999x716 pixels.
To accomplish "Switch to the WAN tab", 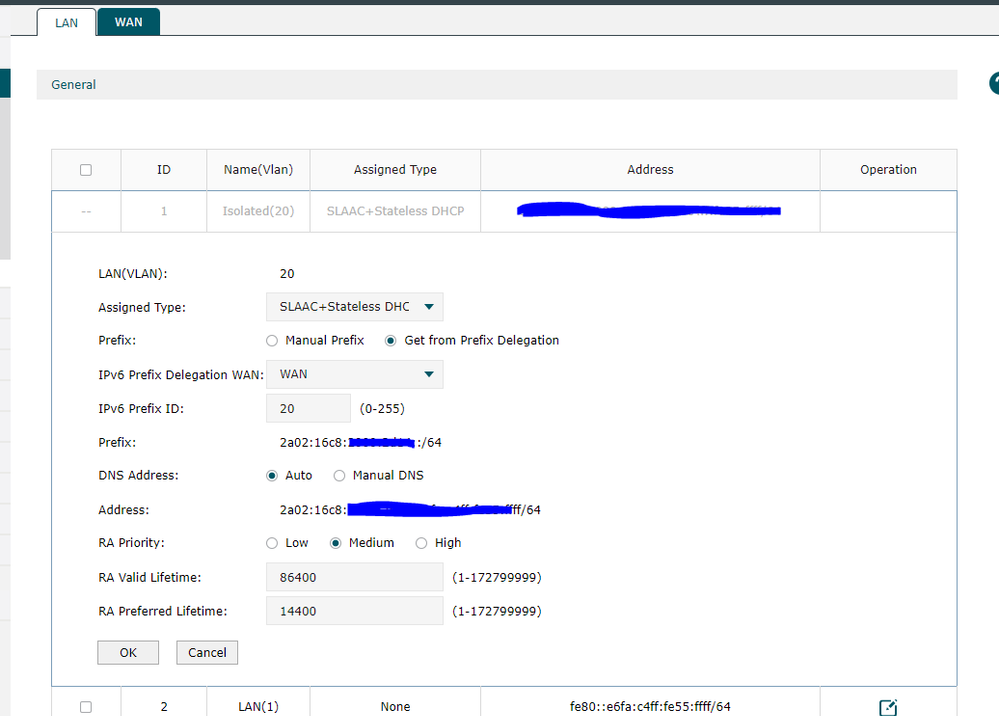I will (x=128, y=22).
